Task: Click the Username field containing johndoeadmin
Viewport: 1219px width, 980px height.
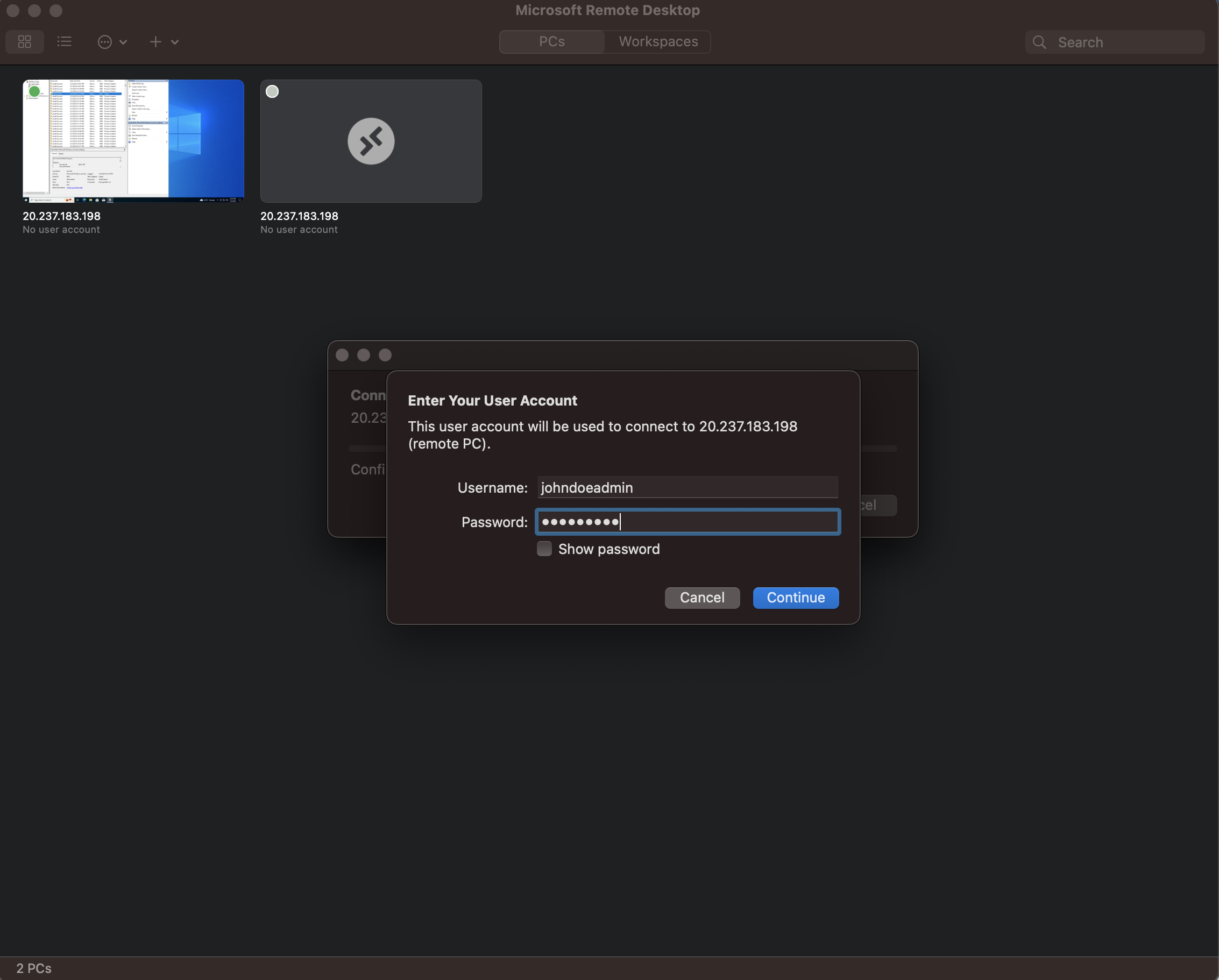Action: coord(688,487)
